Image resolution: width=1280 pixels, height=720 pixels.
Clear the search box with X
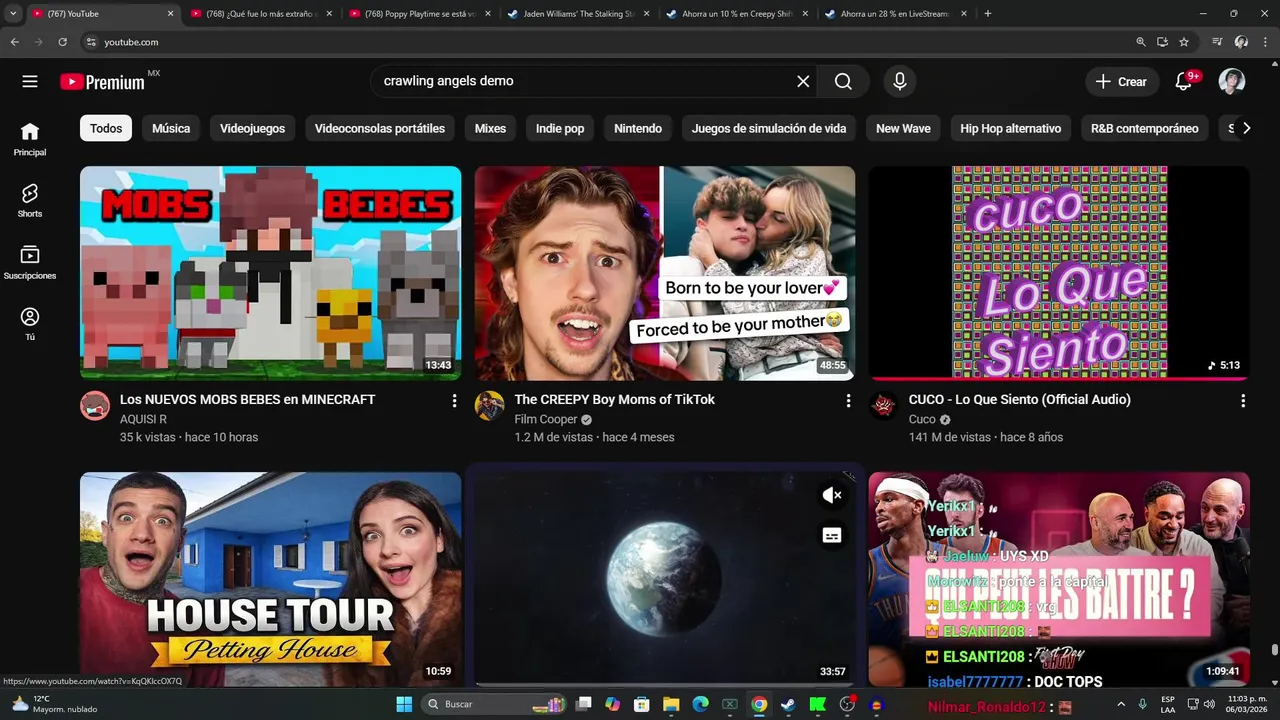pyautogui.click(x=803, y=82)
